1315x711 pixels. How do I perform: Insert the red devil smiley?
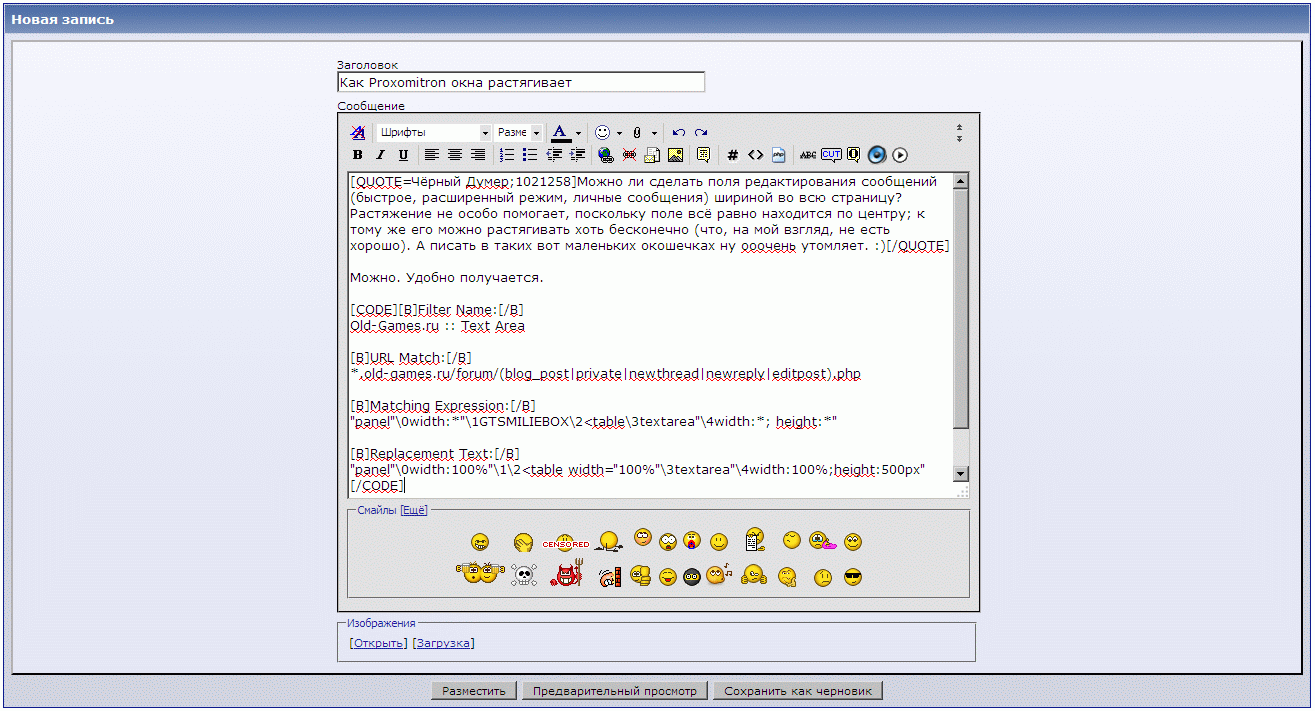coord(567,573)
